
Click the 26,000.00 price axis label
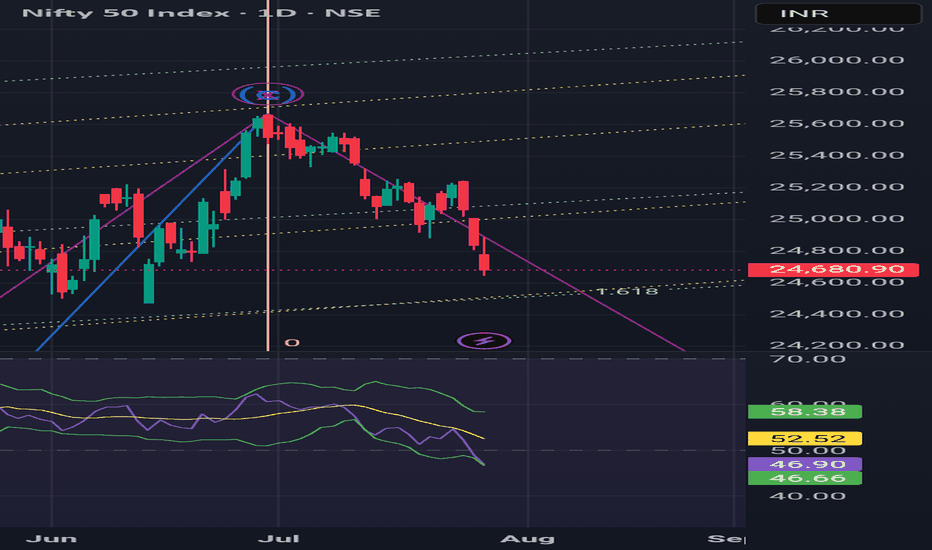click(x=837, y=59)
